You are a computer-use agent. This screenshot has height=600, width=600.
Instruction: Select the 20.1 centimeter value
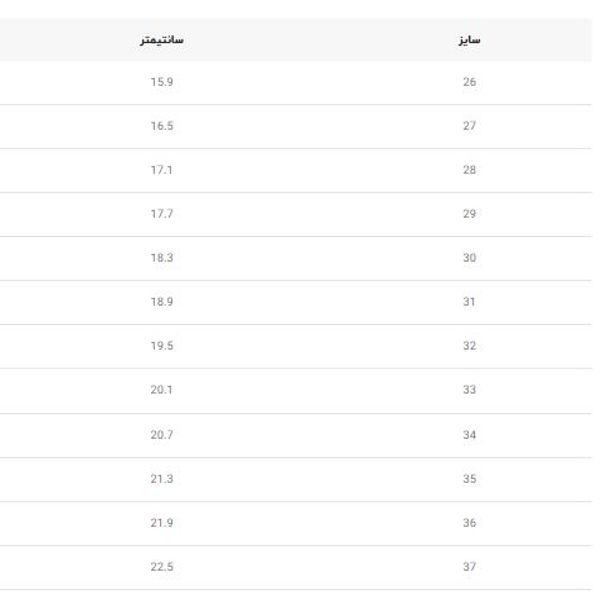(162, 390)
